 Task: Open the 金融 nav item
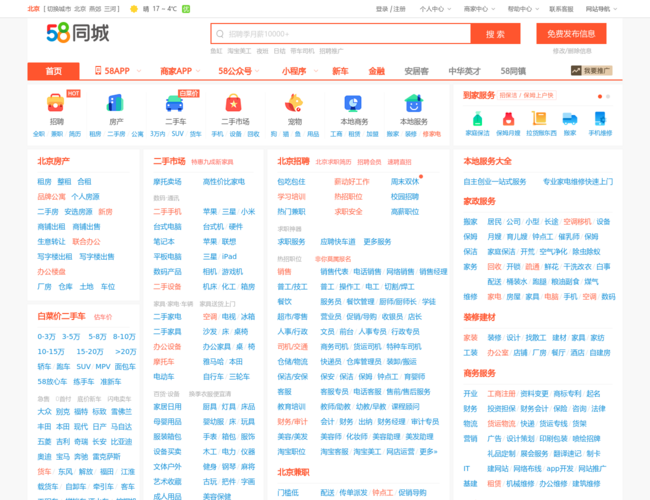[376, 71]
